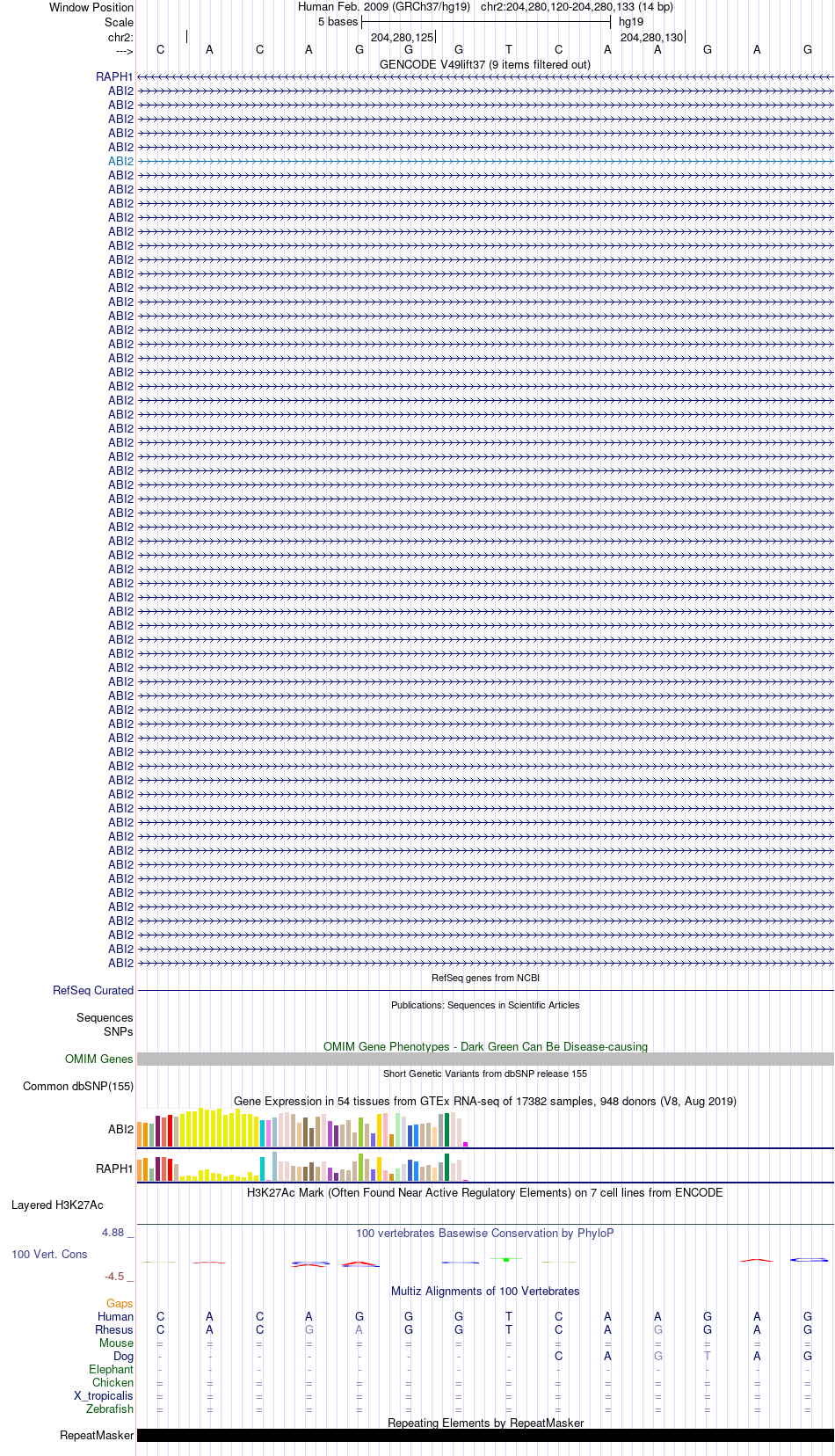Click the 4.88 PhyloP upper scale value
Viewport: 835px width, 1456px height.
tap(113, 1232)
